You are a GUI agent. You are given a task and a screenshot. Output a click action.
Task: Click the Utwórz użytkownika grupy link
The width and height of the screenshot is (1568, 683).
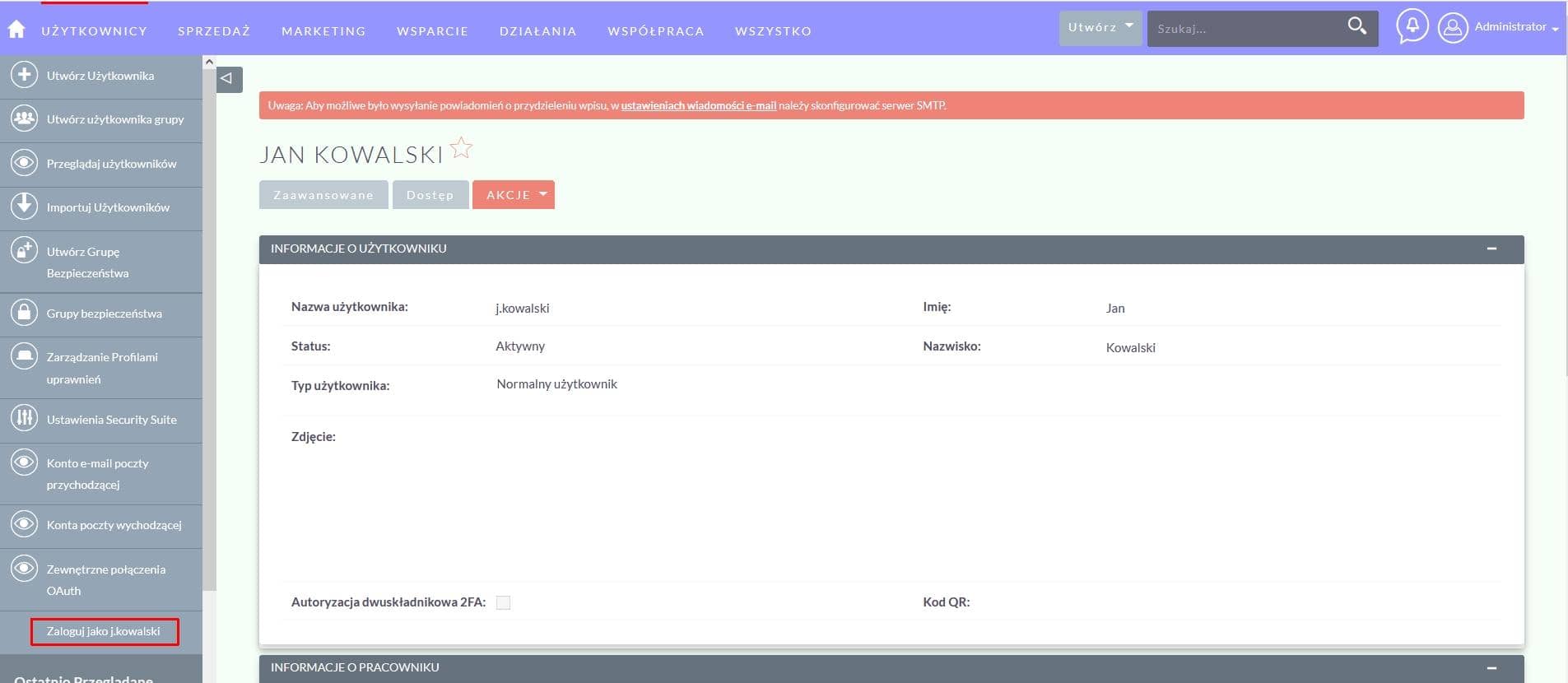point(115,119)
